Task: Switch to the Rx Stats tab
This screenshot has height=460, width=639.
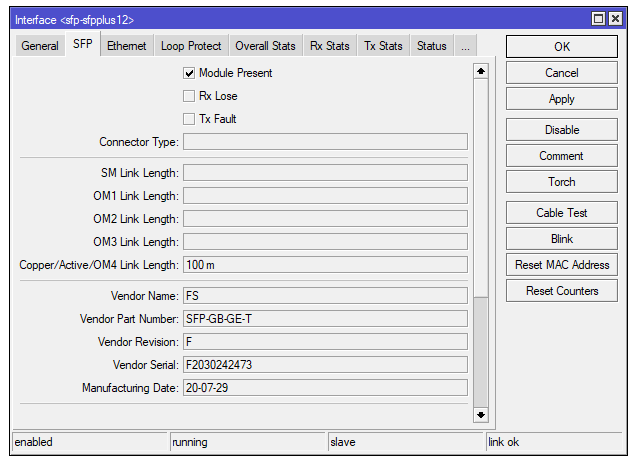Action: point(330,46)
